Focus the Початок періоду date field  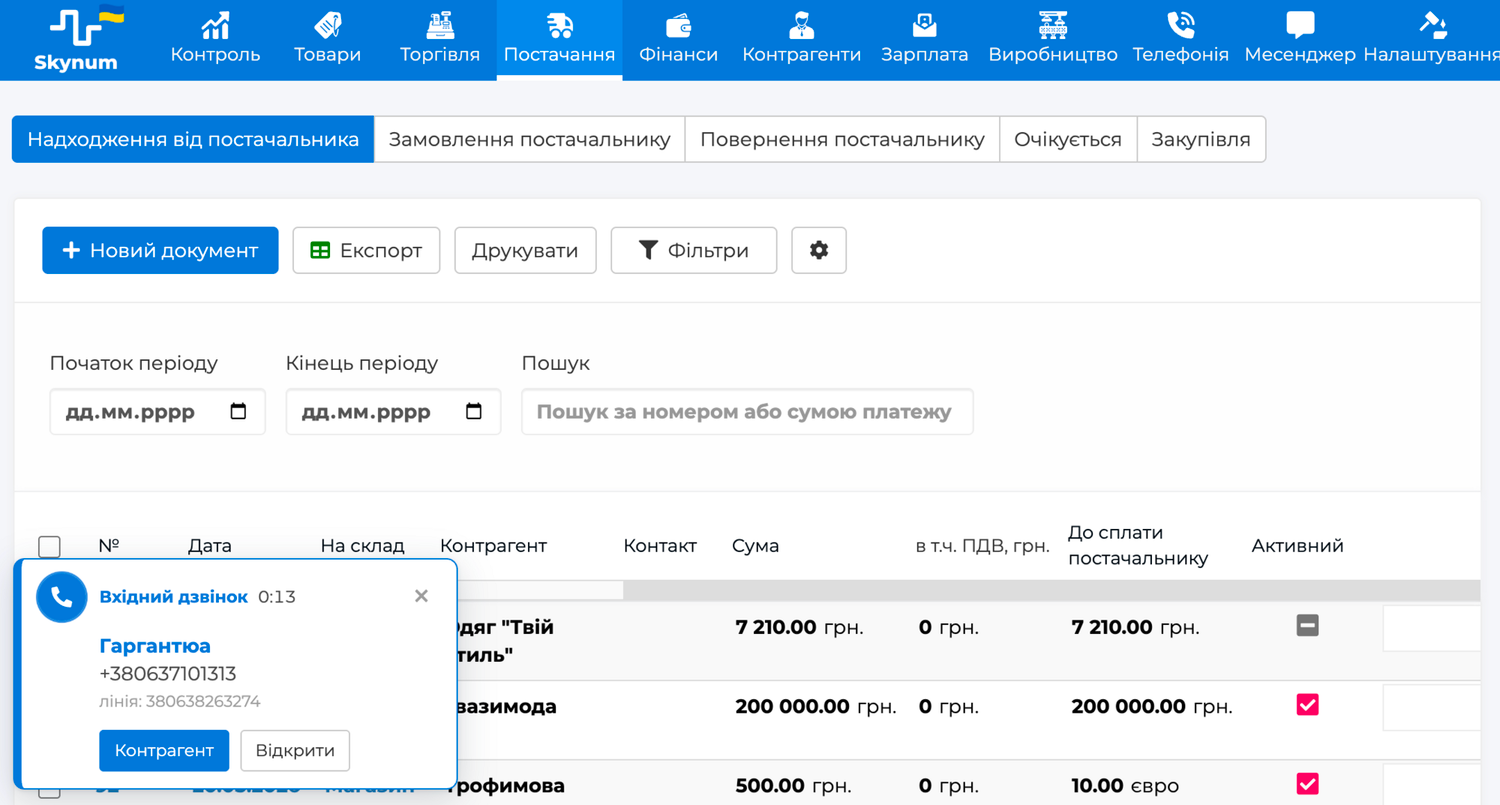tap(158, 412)
